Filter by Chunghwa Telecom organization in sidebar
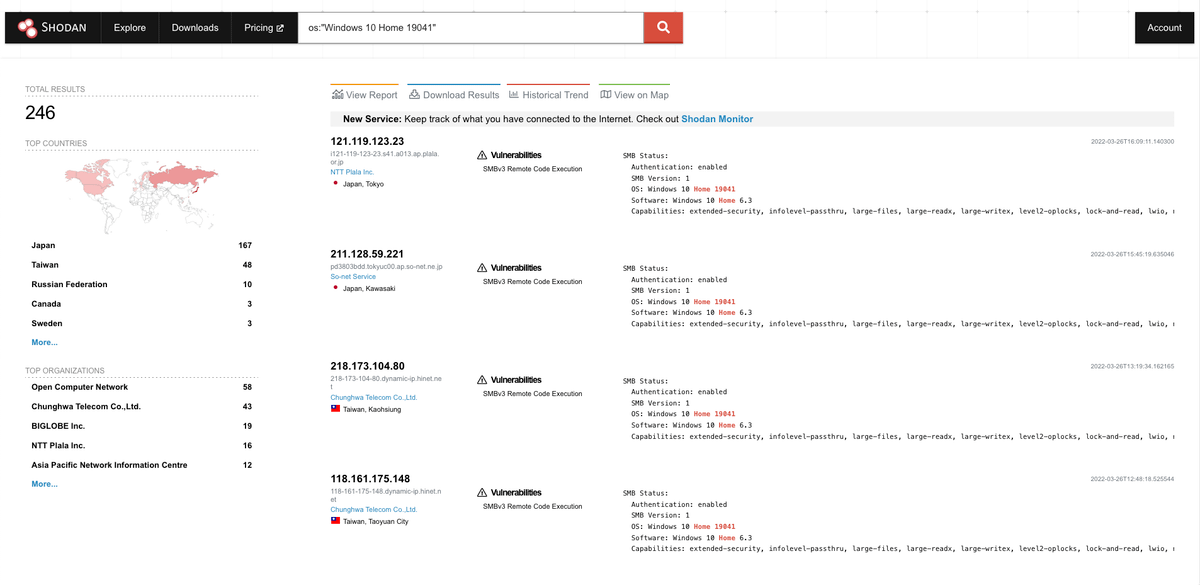 (x=86, y=407)
